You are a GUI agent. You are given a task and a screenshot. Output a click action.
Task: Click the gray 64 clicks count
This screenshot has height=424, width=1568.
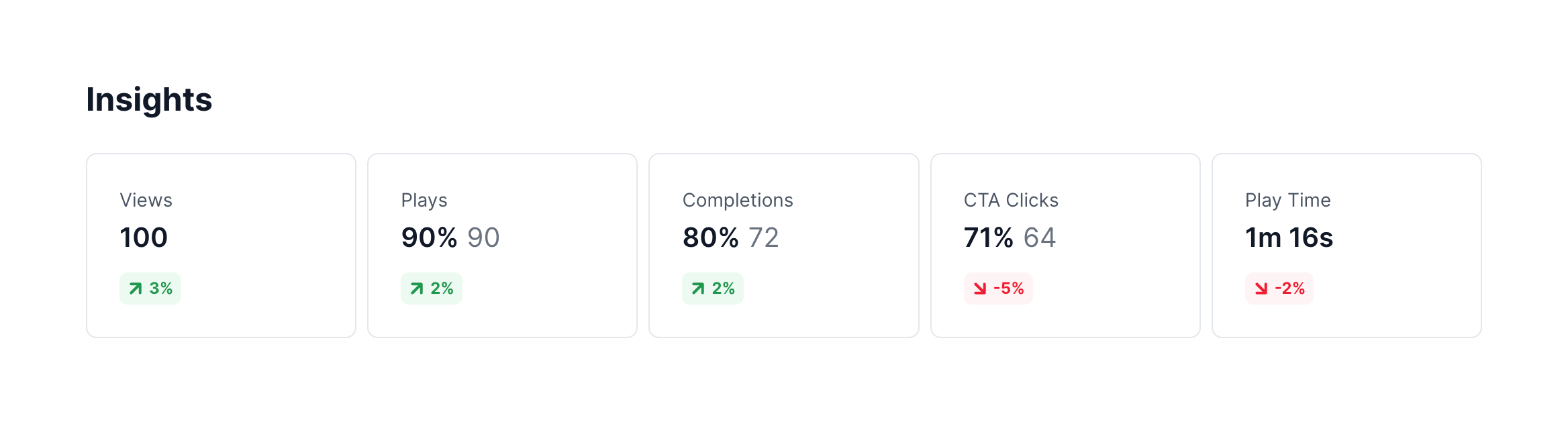(1040, 237)
